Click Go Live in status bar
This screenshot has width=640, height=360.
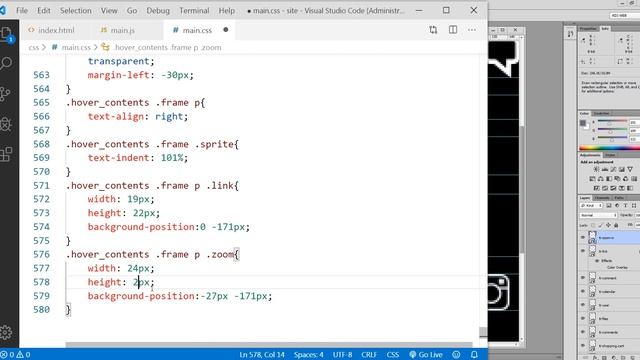pos(426,354)
